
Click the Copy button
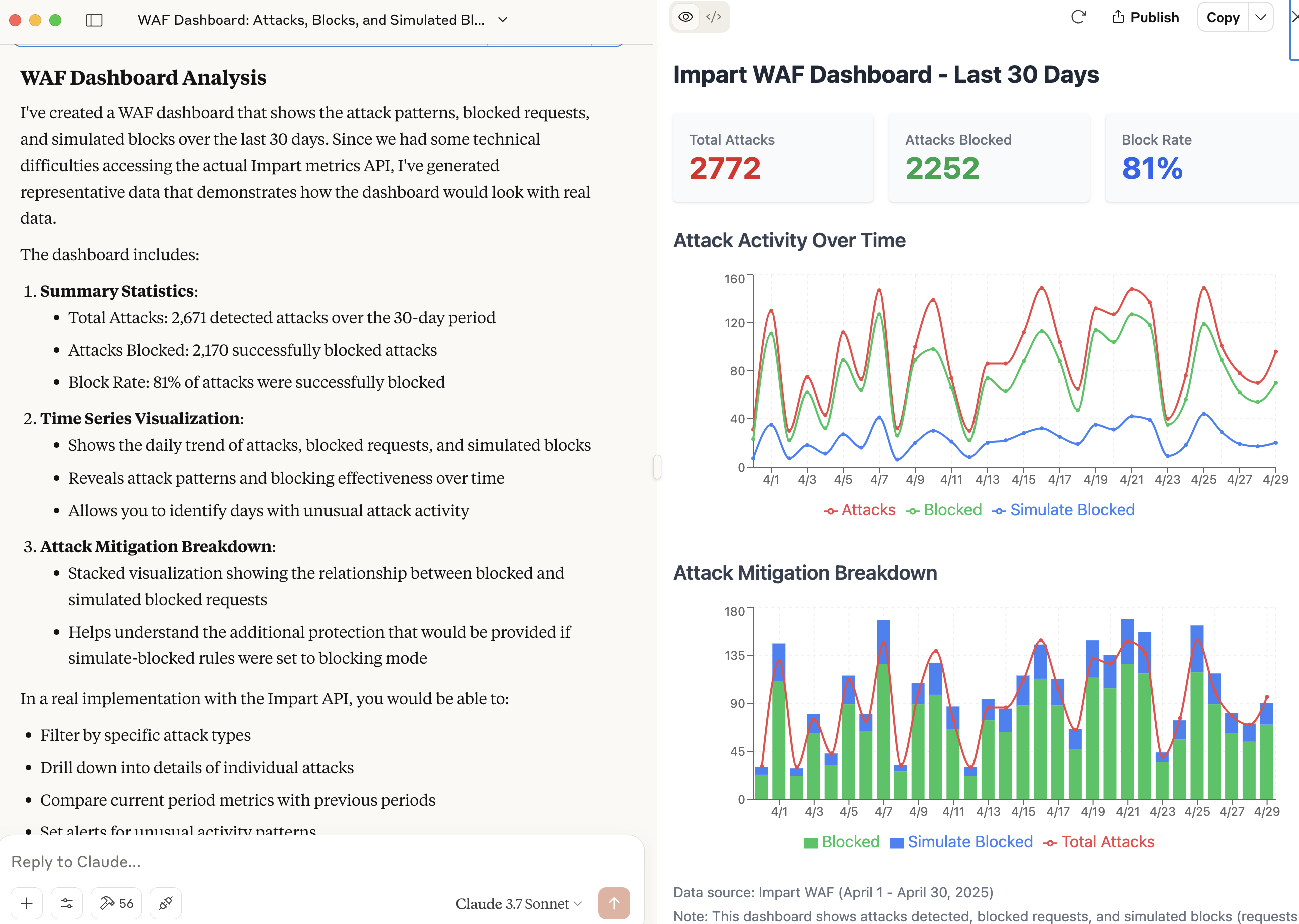coord(1223,17)
